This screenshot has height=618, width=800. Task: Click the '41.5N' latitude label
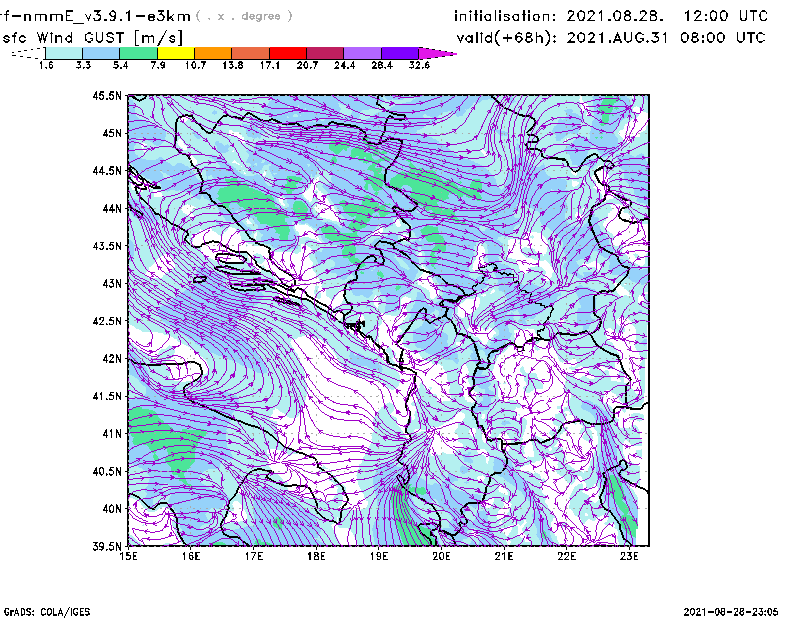click(107, 396)
